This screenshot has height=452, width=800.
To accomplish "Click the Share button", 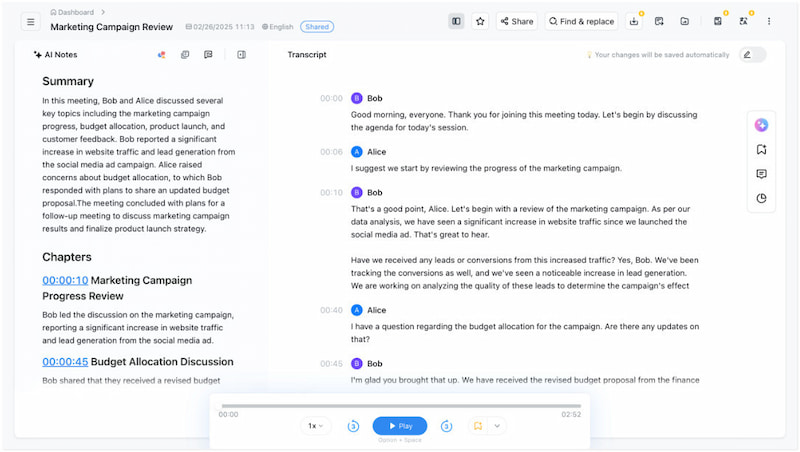I will click(x=517, y=21).
